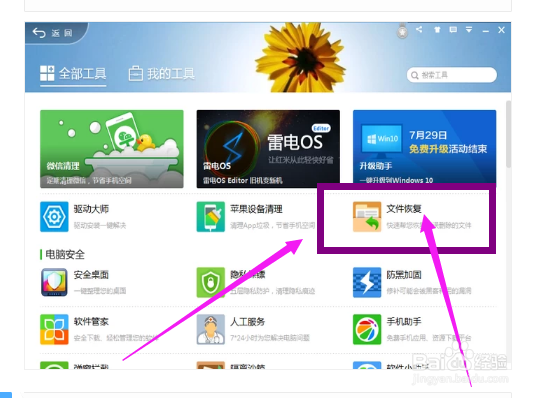
Task: Launch the 防黑加固 lightning icon
Action: (367, 282)
